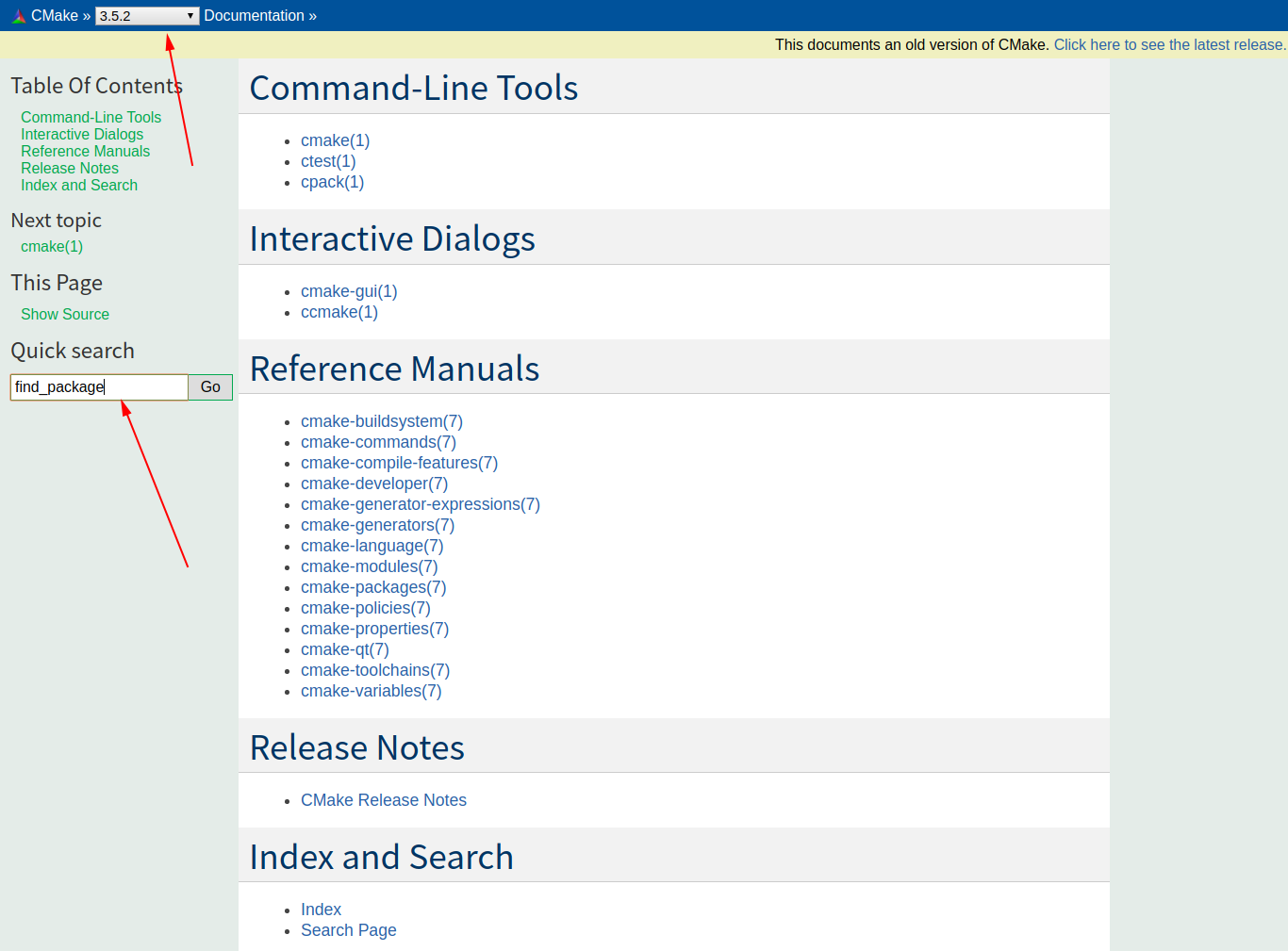Open cmake-commands(7) manual

[379, 442]
